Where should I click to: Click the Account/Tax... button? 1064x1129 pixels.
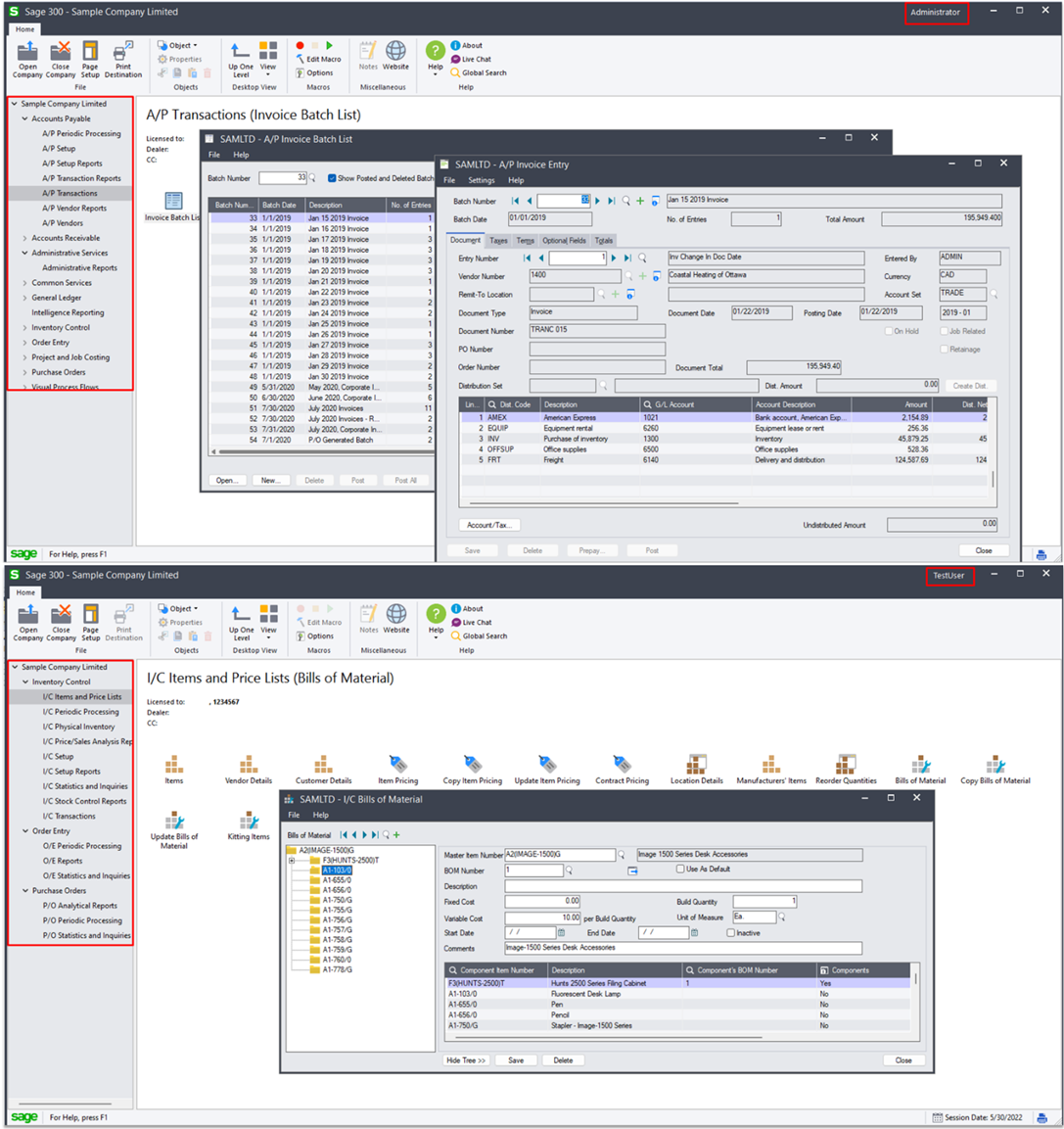488,525
